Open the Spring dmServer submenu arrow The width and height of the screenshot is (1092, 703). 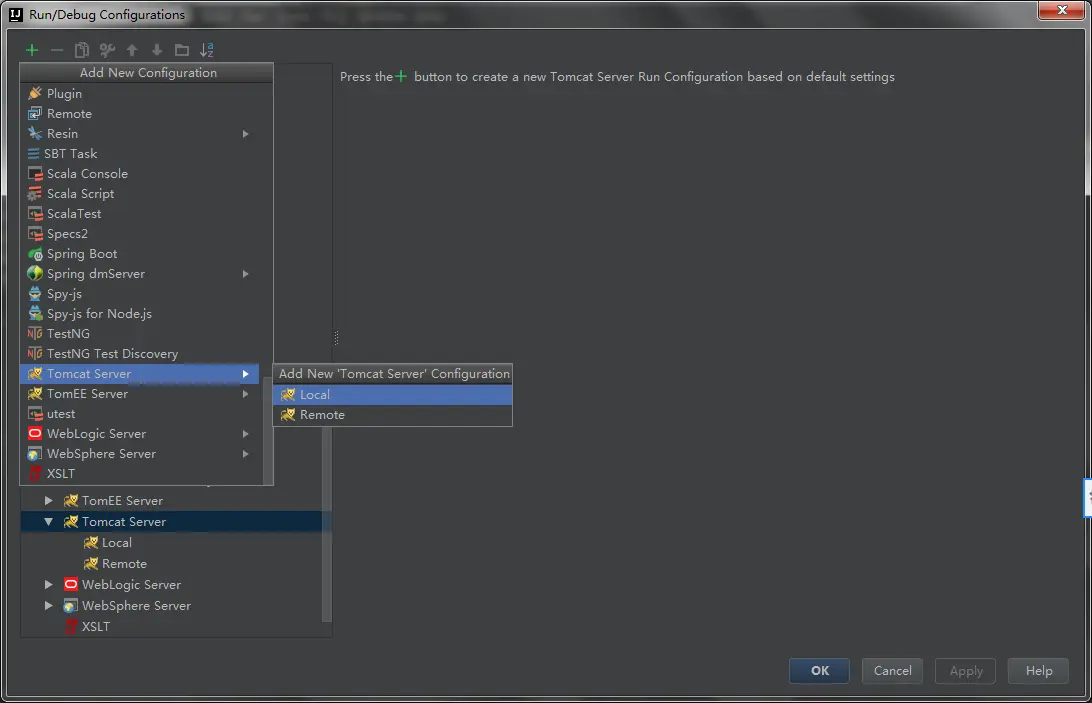[x=245, y=274]
